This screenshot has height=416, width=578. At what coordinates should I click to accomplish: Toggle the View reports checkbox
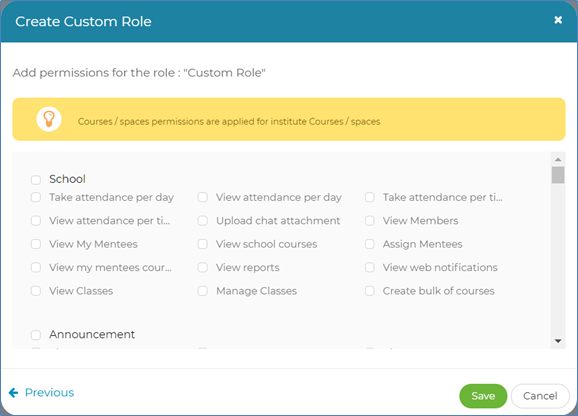point(203,268)
